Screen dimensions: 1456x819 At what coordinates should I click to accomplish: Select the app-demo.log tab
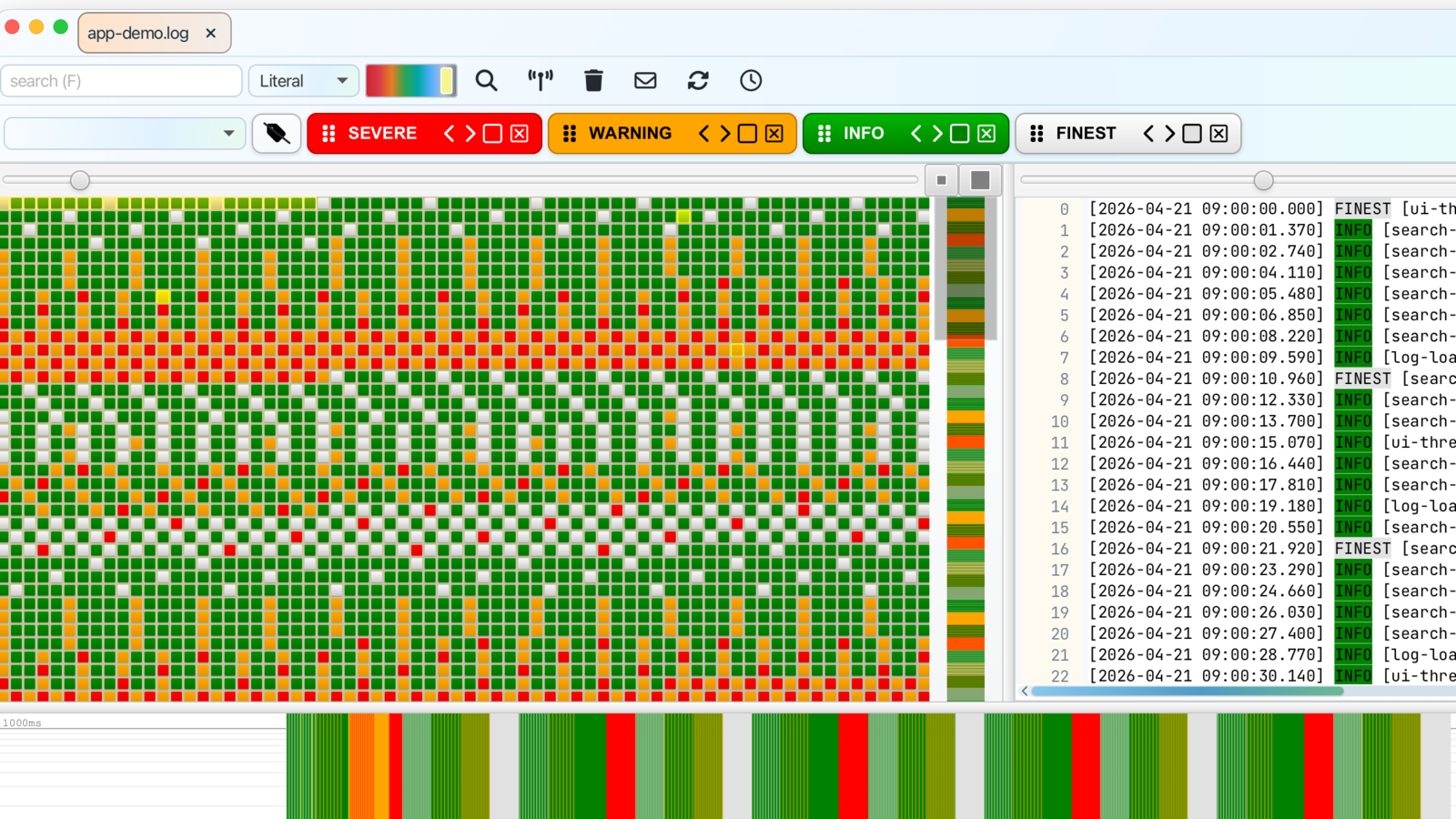[x=138, y=33]
